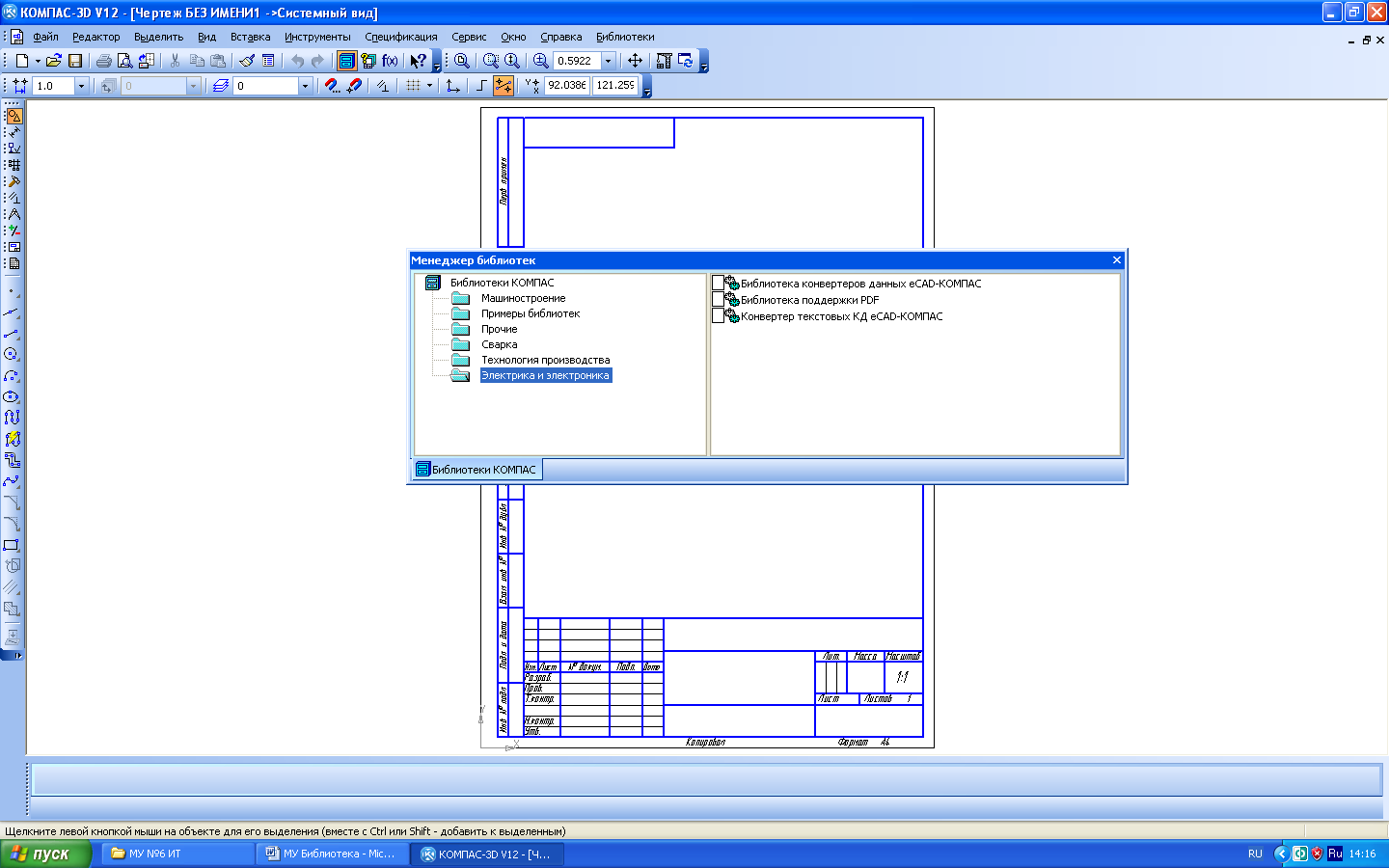Create a new document with the New icon

(x=21, y=61)
